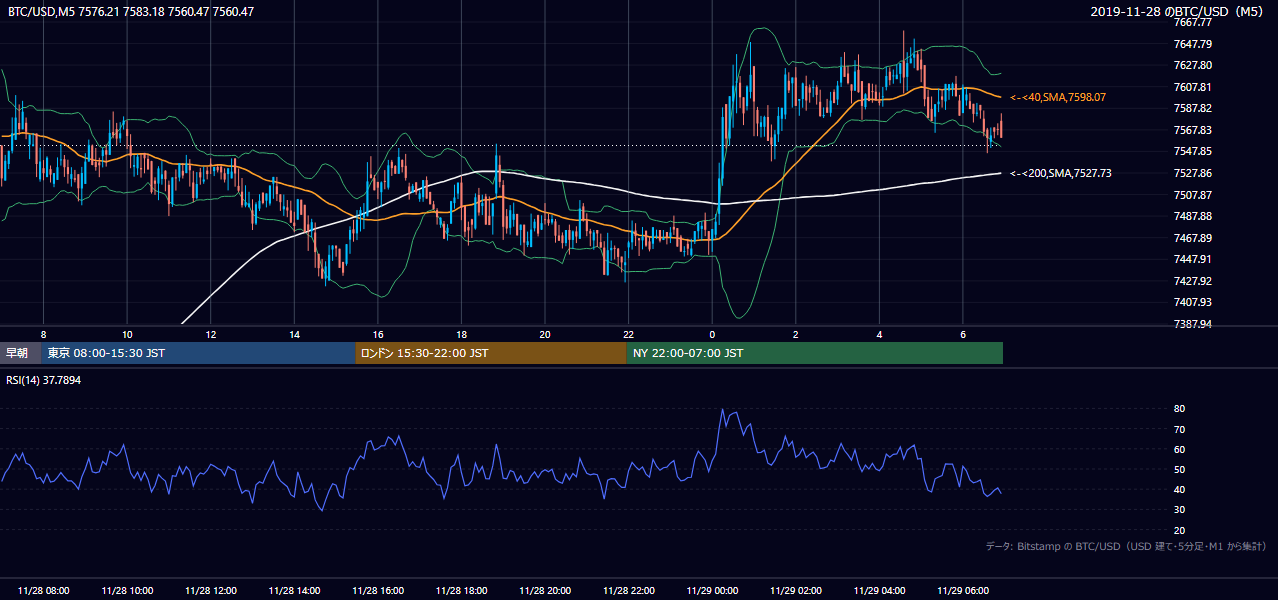Click the 11/28 18:00 date label
This screenshot has height=600, width=1278.
coord(461,591)
